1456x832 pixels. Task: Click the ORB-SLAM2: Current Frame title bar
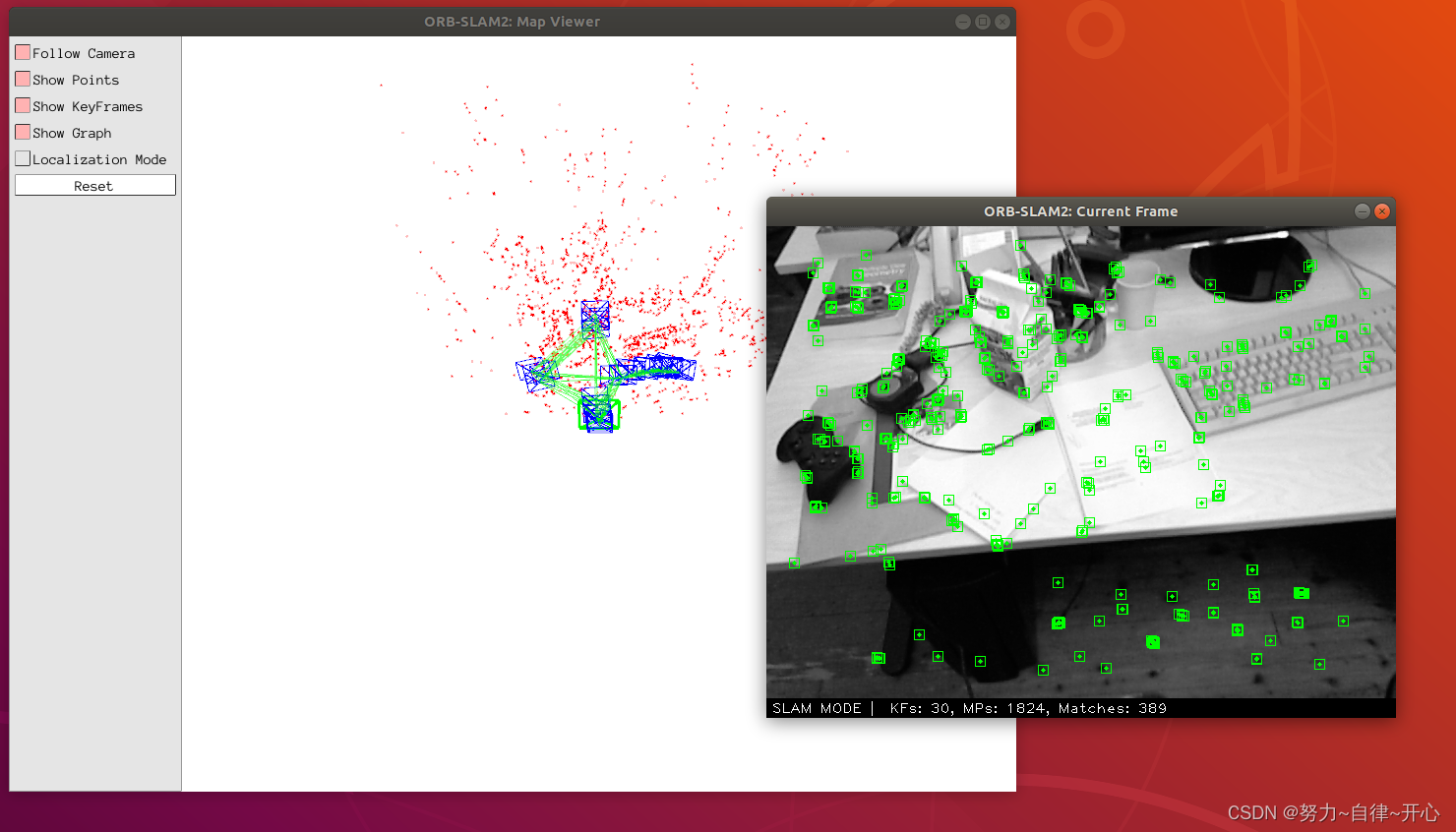pyautogui.click(x=1080, y=211)
